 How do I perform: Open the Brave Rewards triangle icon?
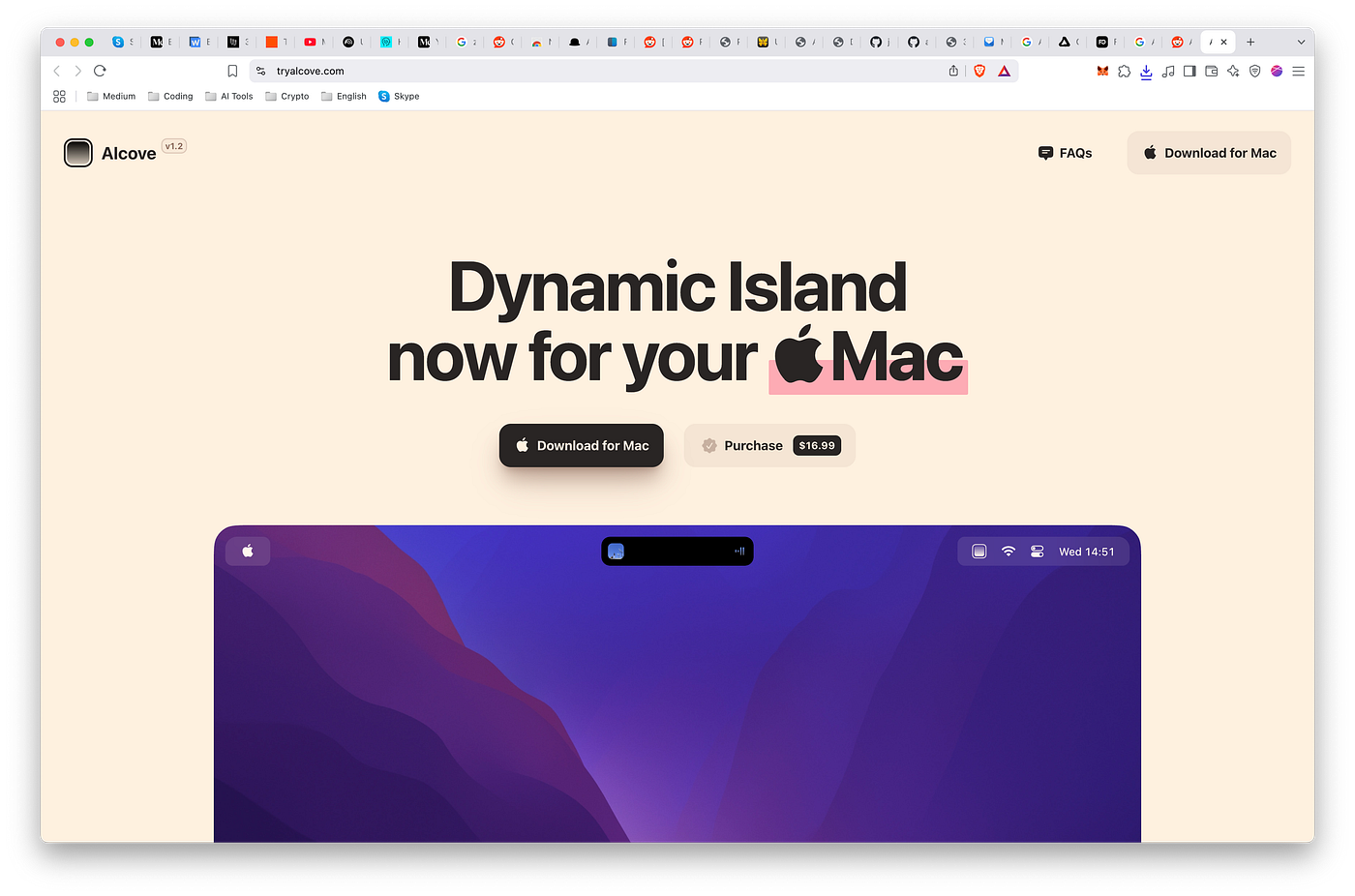pos(1004,71)
